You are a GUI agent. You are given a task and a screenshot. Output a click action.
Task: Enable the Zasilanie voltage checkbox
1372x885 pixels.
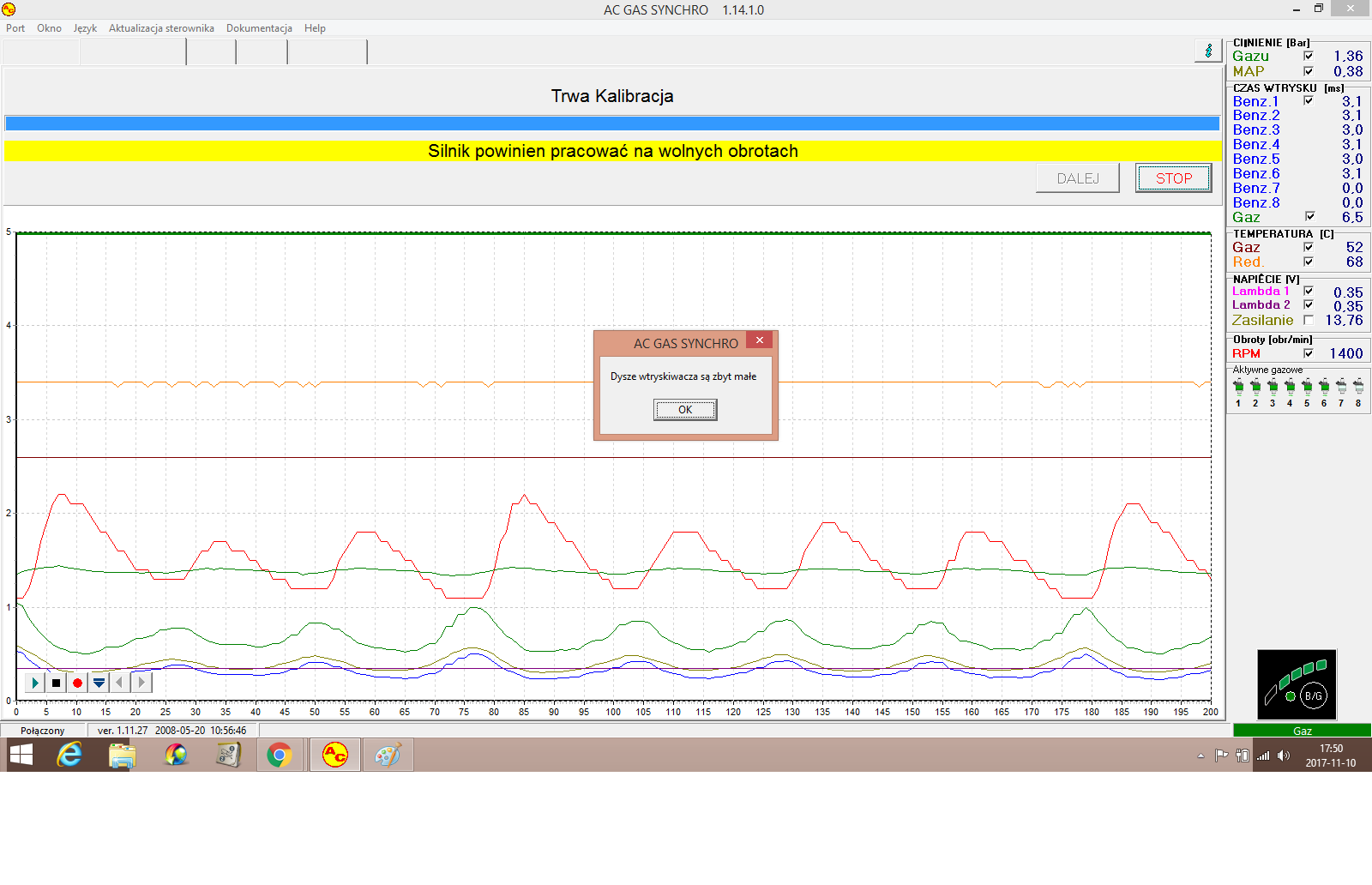[x=1309, y=320]
